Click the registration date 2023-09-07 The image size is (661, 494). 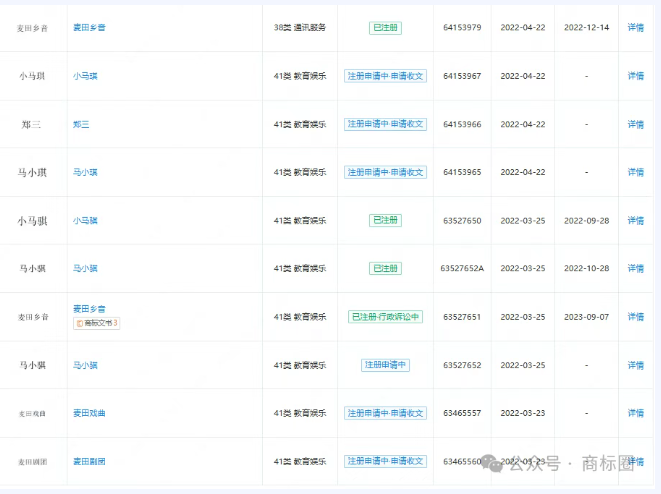pyautogui.click(x=586, y=317)
